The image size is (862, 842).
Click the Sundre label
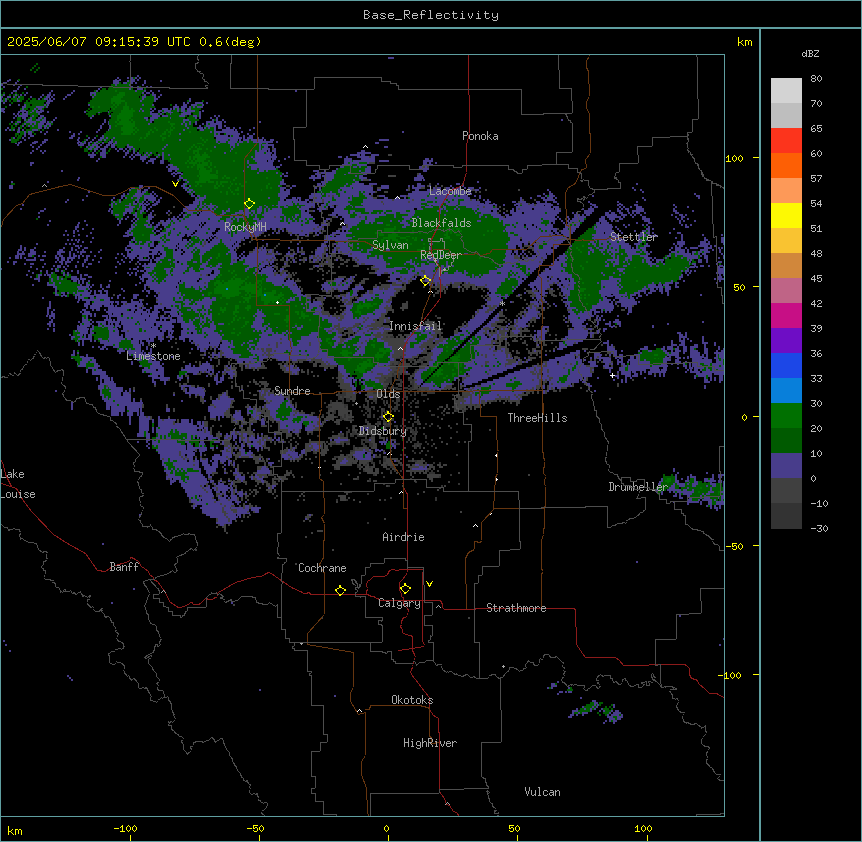(292, 391)
